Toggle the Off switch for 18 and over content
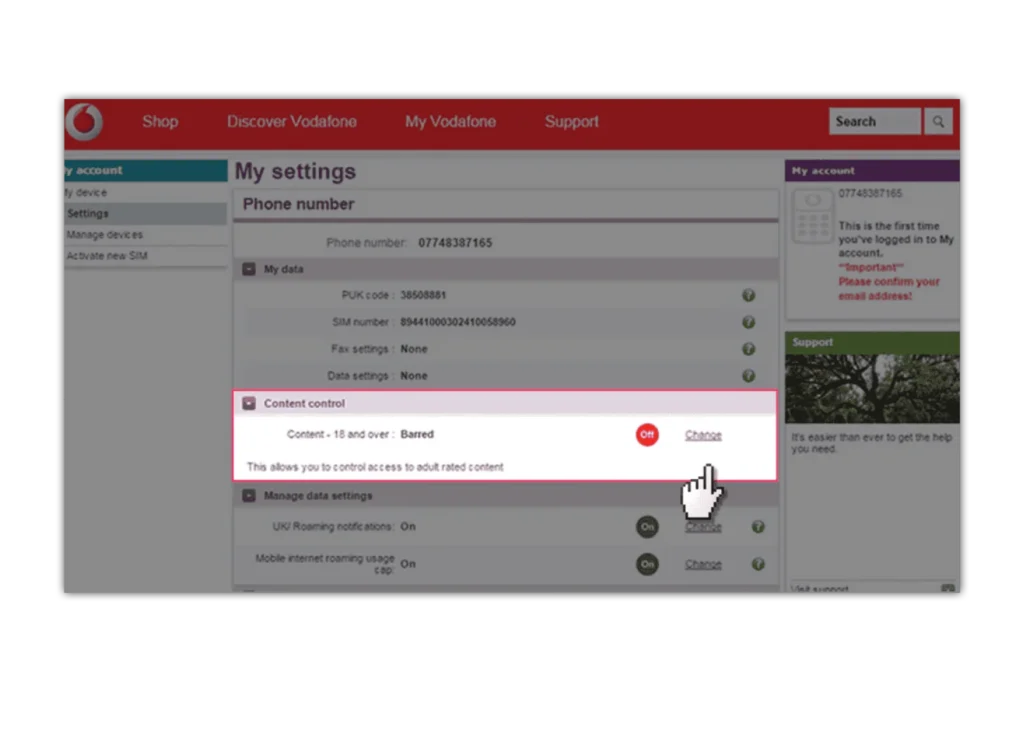1024x732 pixels. [647, 435]
